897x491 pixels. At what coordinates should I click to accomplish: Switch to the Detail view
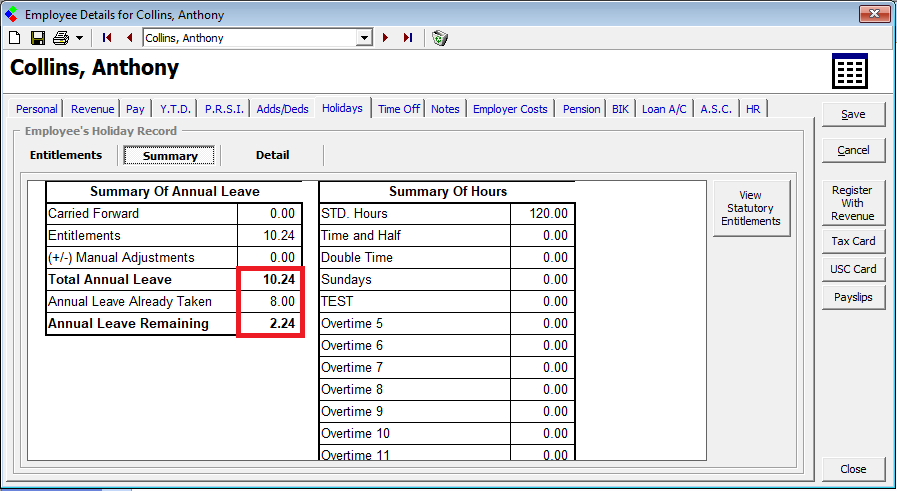point(272,155)
